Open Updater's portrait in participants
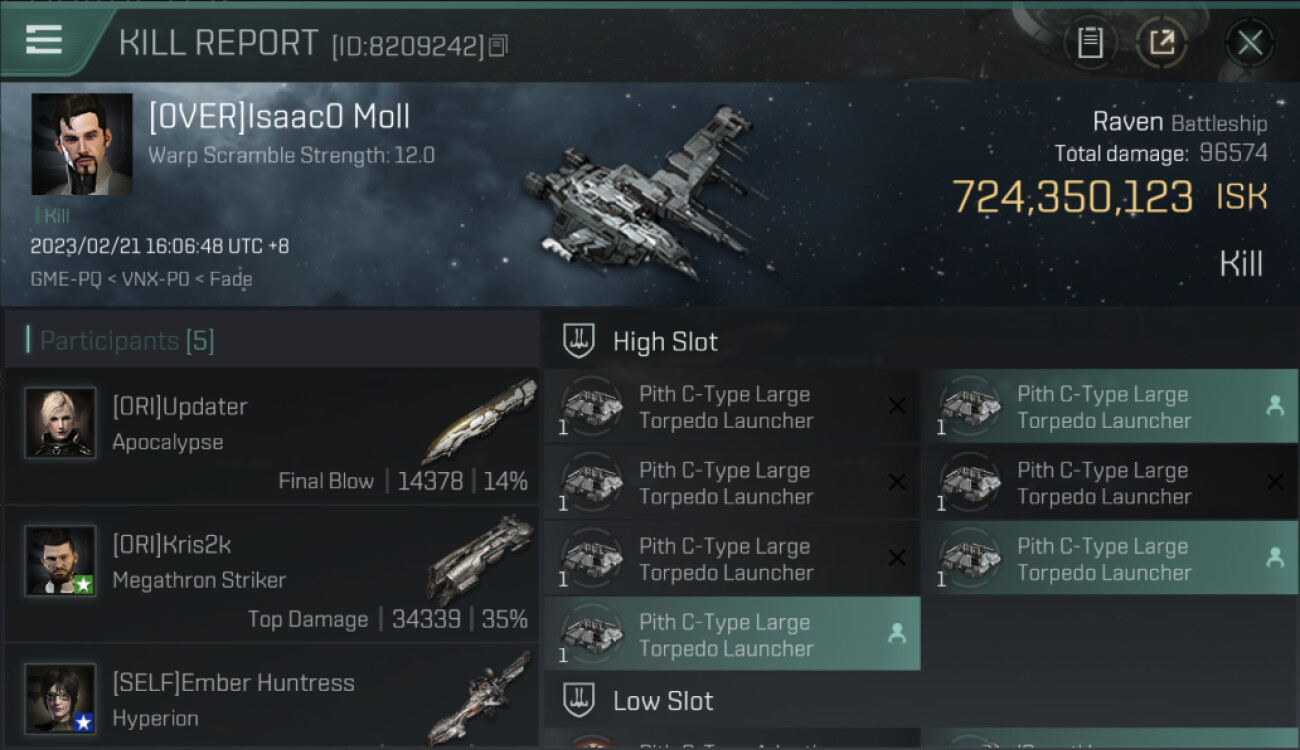1300x750 pixels. tap(60, 423)
